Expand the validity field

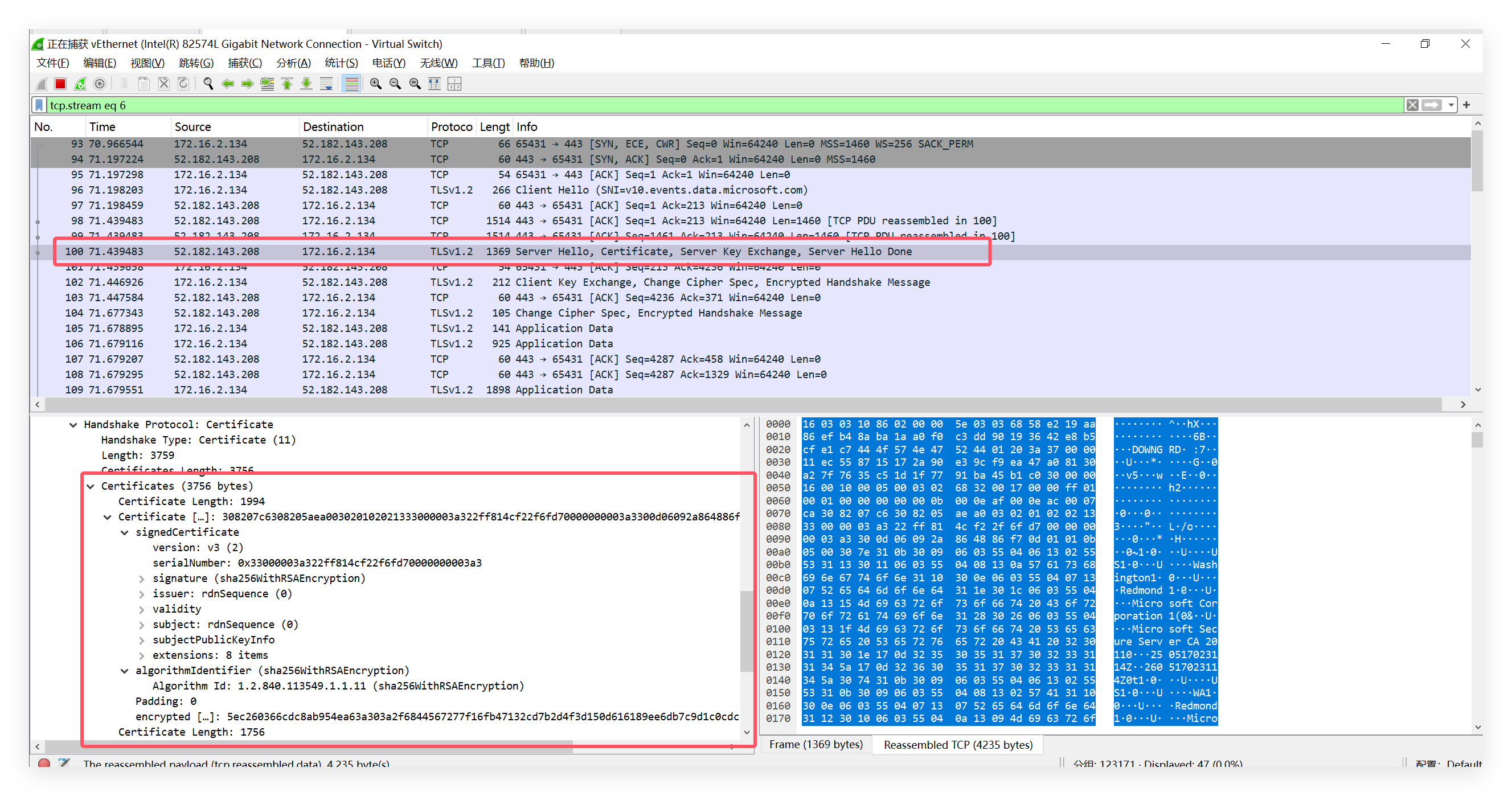point(141,609)
